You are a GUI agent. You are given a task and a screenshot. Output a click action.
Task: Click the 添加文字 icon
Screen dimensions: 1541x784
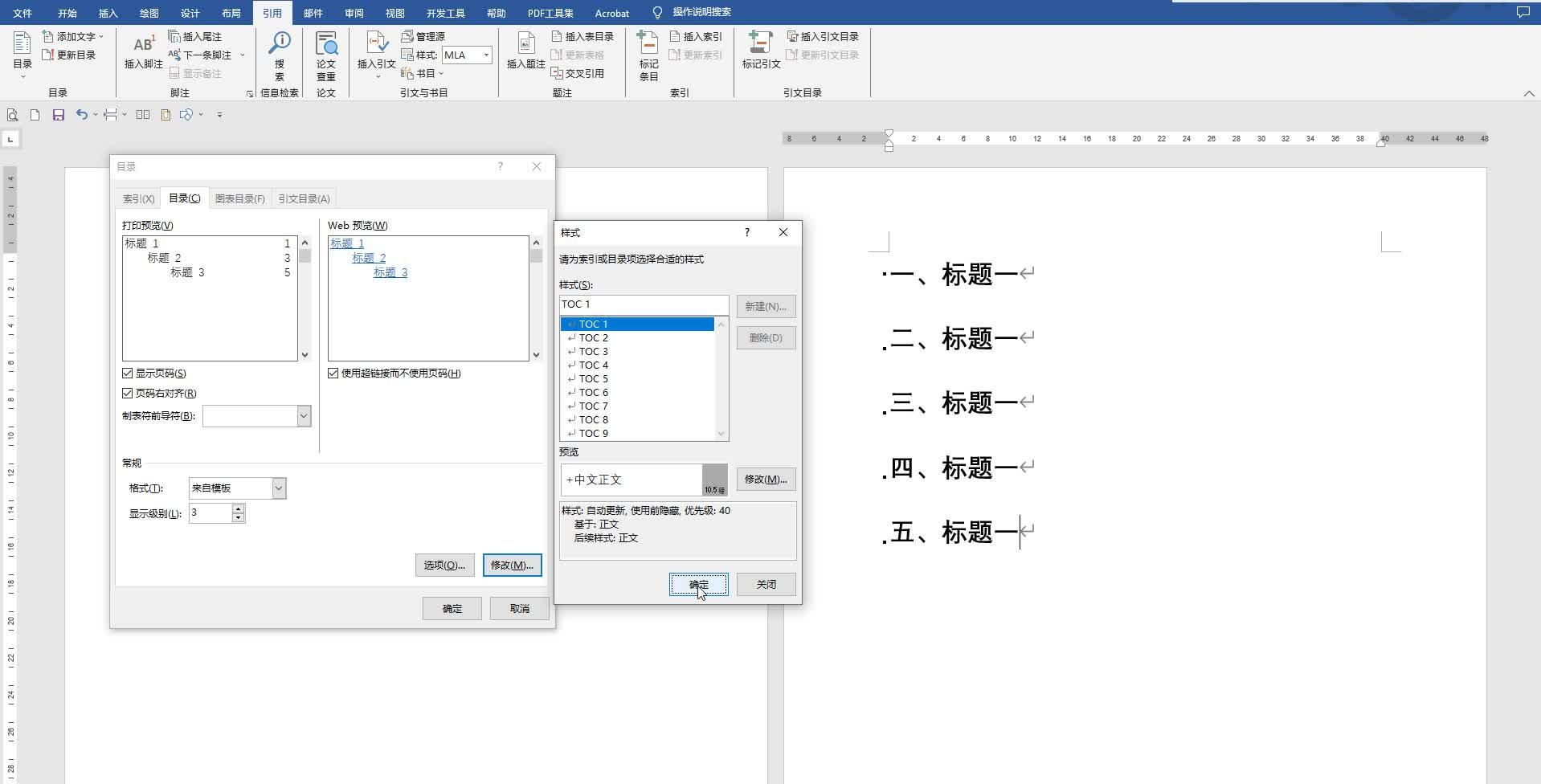click(48, 37)
